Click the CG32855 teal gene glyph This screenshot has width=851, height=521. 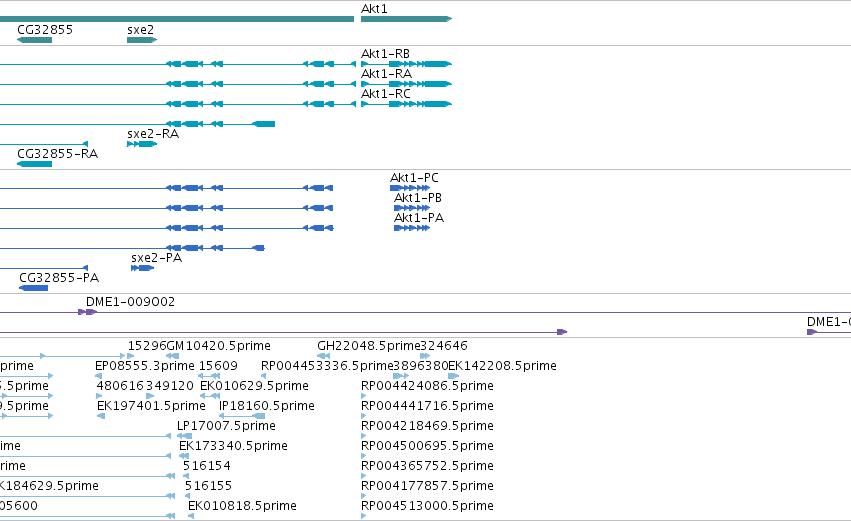click(x=34, y=40)
